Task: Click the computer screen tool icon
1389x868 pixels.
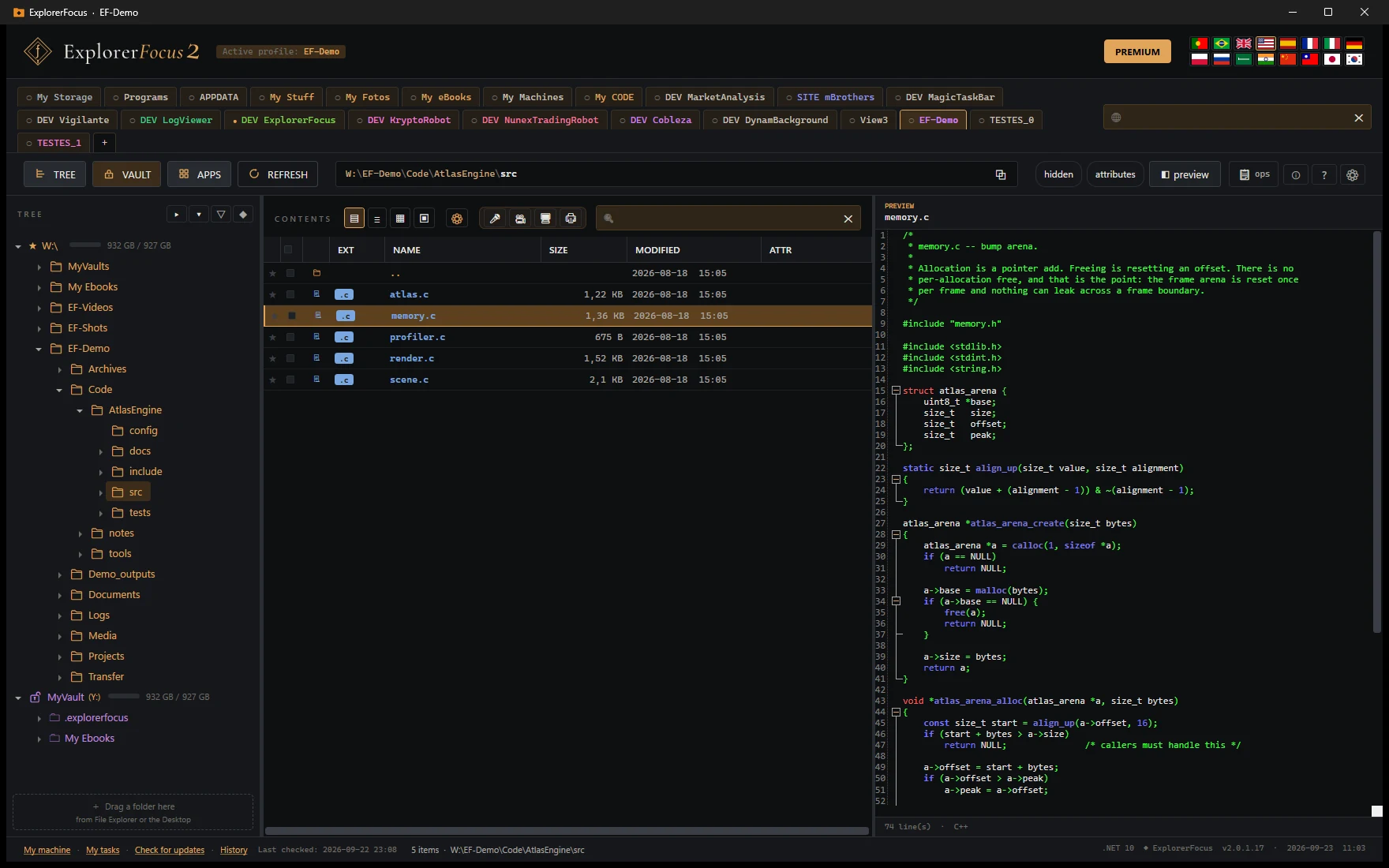Action: [x=545, y=219]
